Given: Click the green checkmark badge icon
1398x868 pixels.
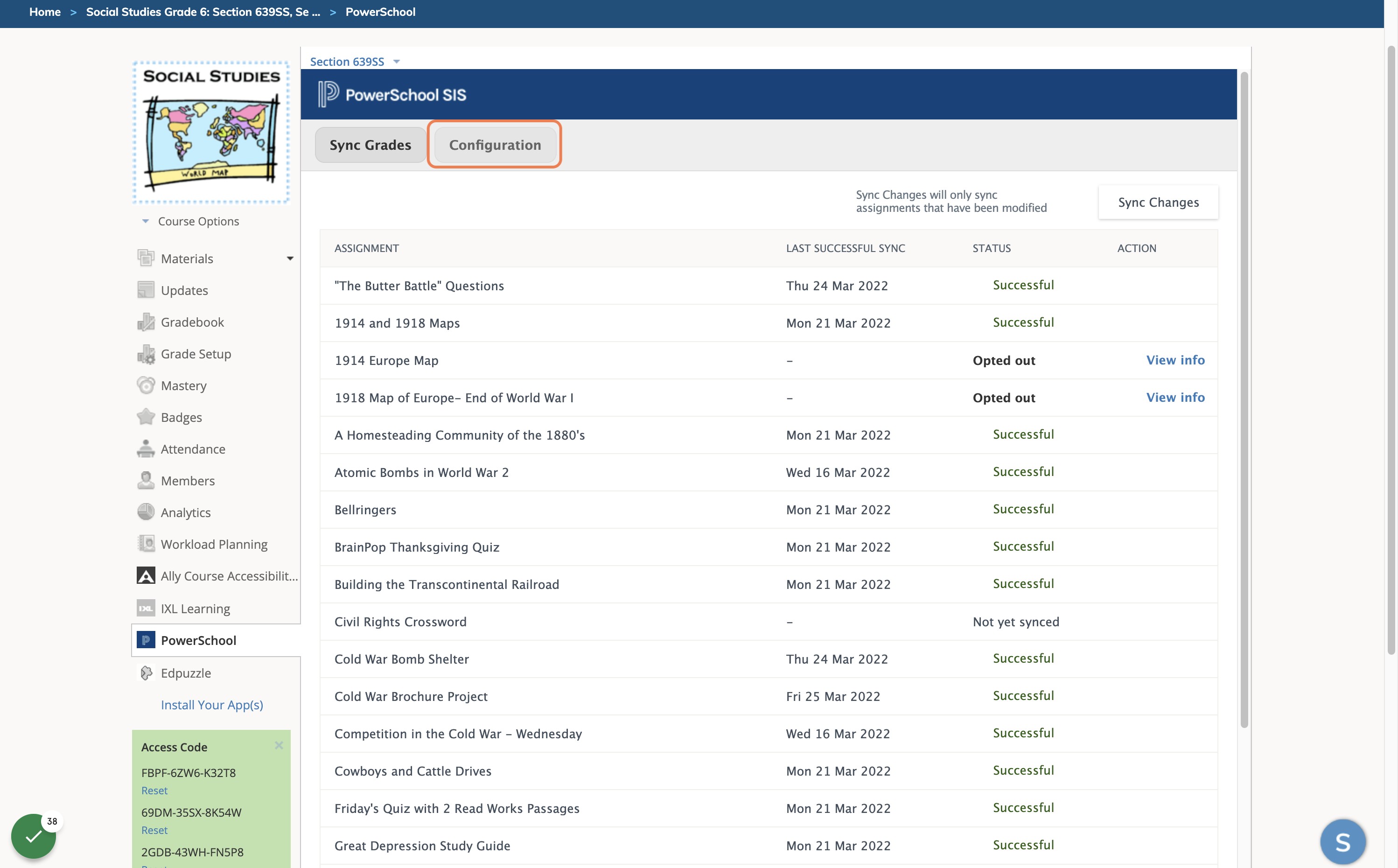Looking at the screenshot, I should click(x=33, y=836).
